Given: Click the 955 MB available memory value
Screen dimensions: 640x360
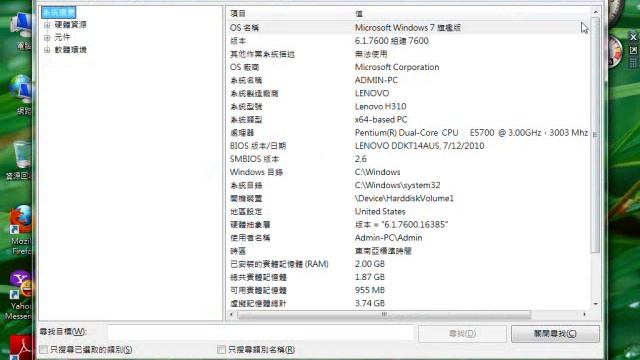Looking at the screenshot, I should point(370,290).
